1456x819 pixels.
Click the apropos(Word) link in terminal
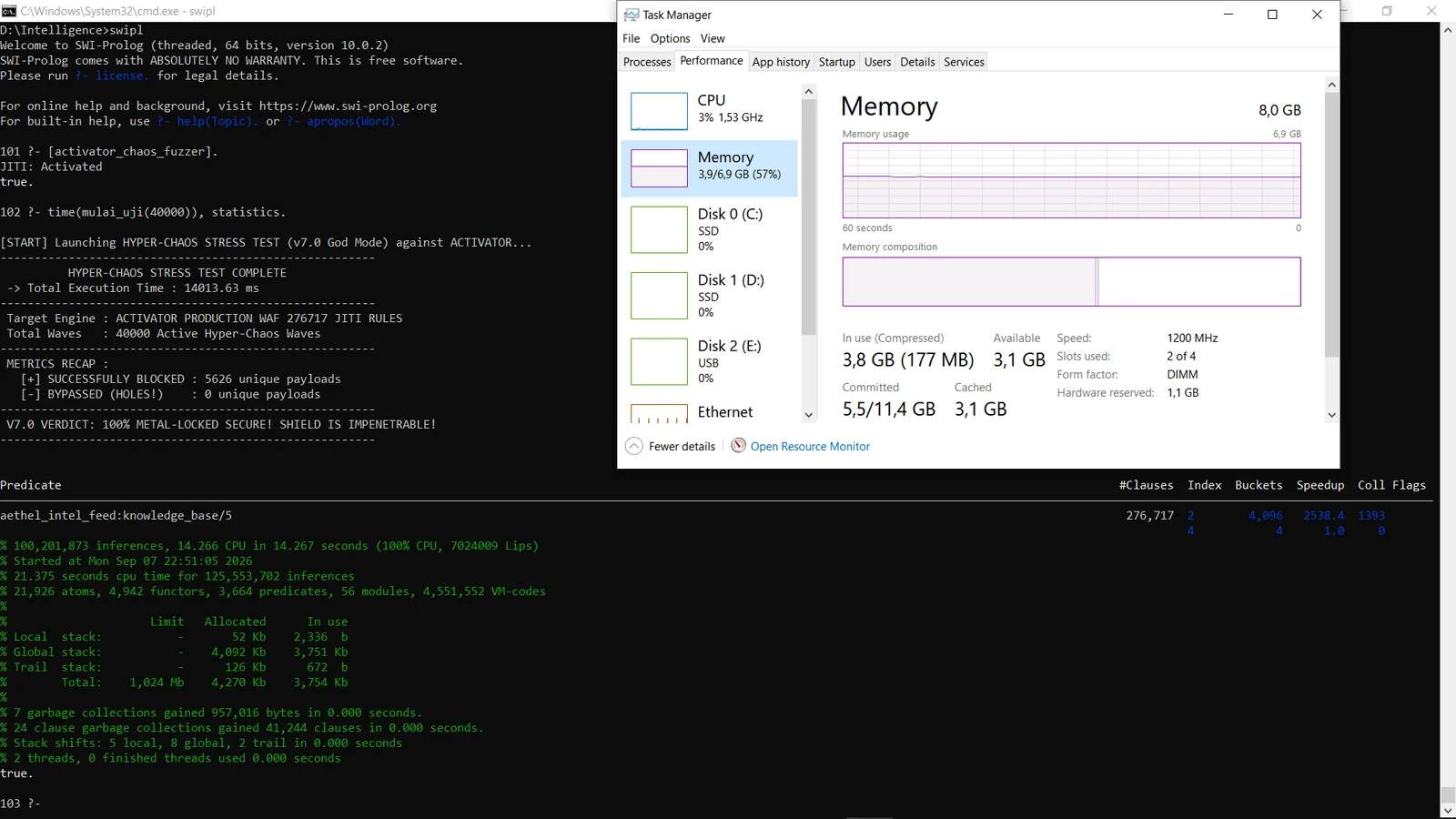344,121
